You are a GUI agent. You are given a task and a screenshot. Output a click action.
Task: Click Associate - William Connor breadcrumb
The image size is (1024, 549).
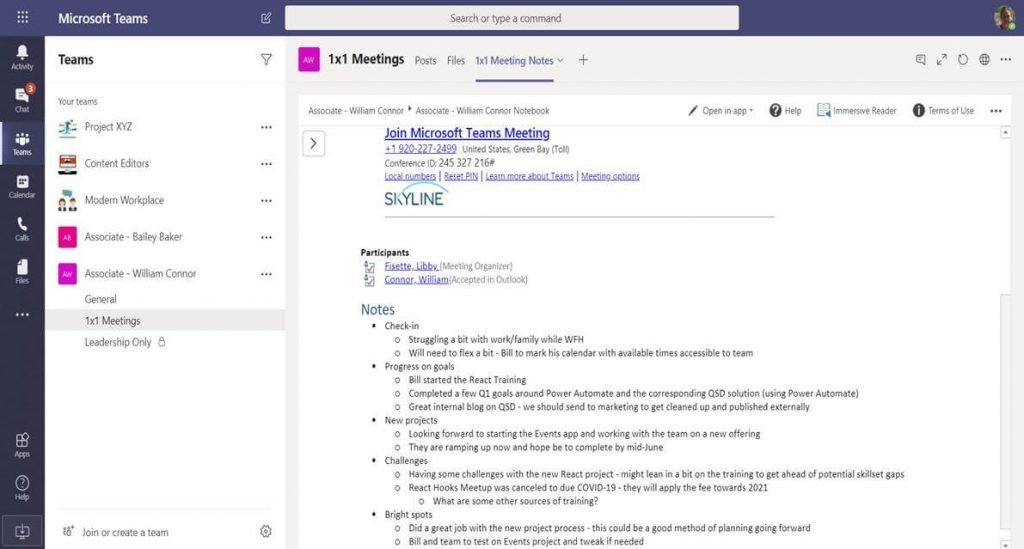(x=356, y=110)
